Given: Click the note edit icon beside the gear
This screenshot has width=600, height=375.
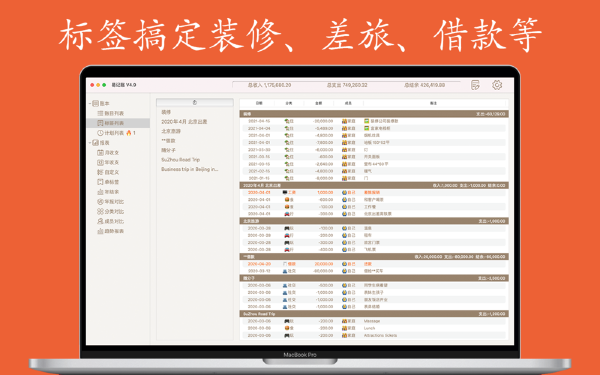Looking at the screenshot, I should click(475, 85).
